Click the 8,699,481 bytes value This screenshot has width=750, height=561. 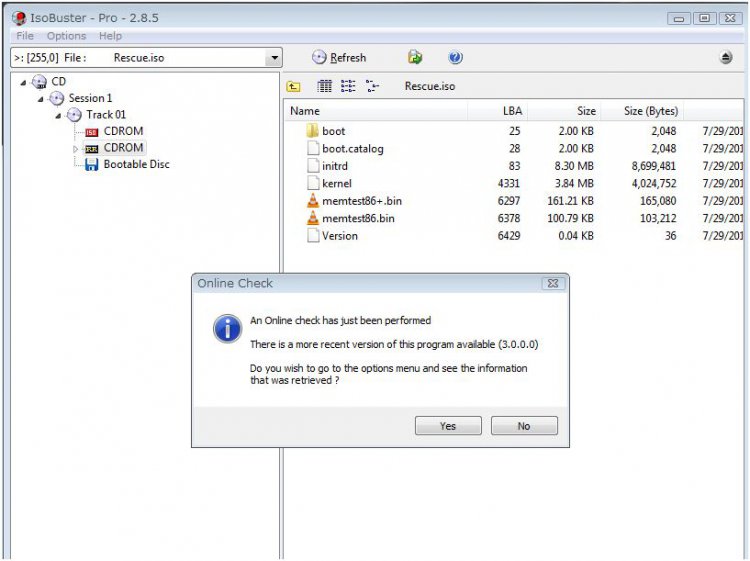pos(654,166)
